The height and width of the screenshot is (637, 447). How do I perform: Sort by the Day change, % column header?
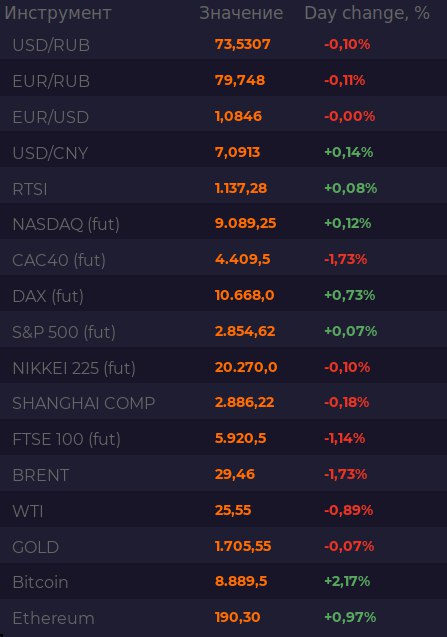point(367,13)
